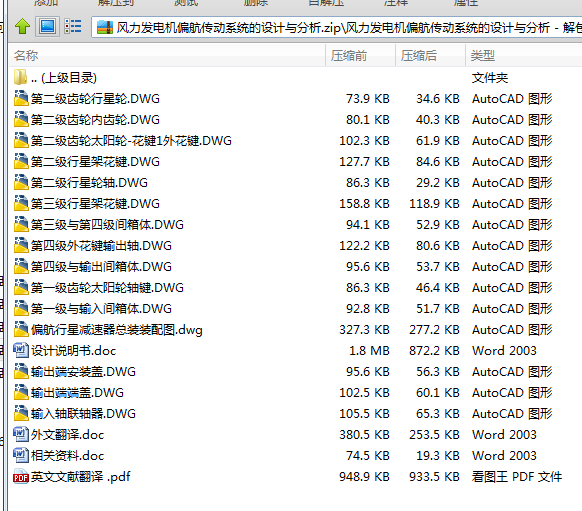The height and width of the screenshot is (511, 582).
Task: Click the icon of 输出端安装盖.DWG
Action: 21,371
